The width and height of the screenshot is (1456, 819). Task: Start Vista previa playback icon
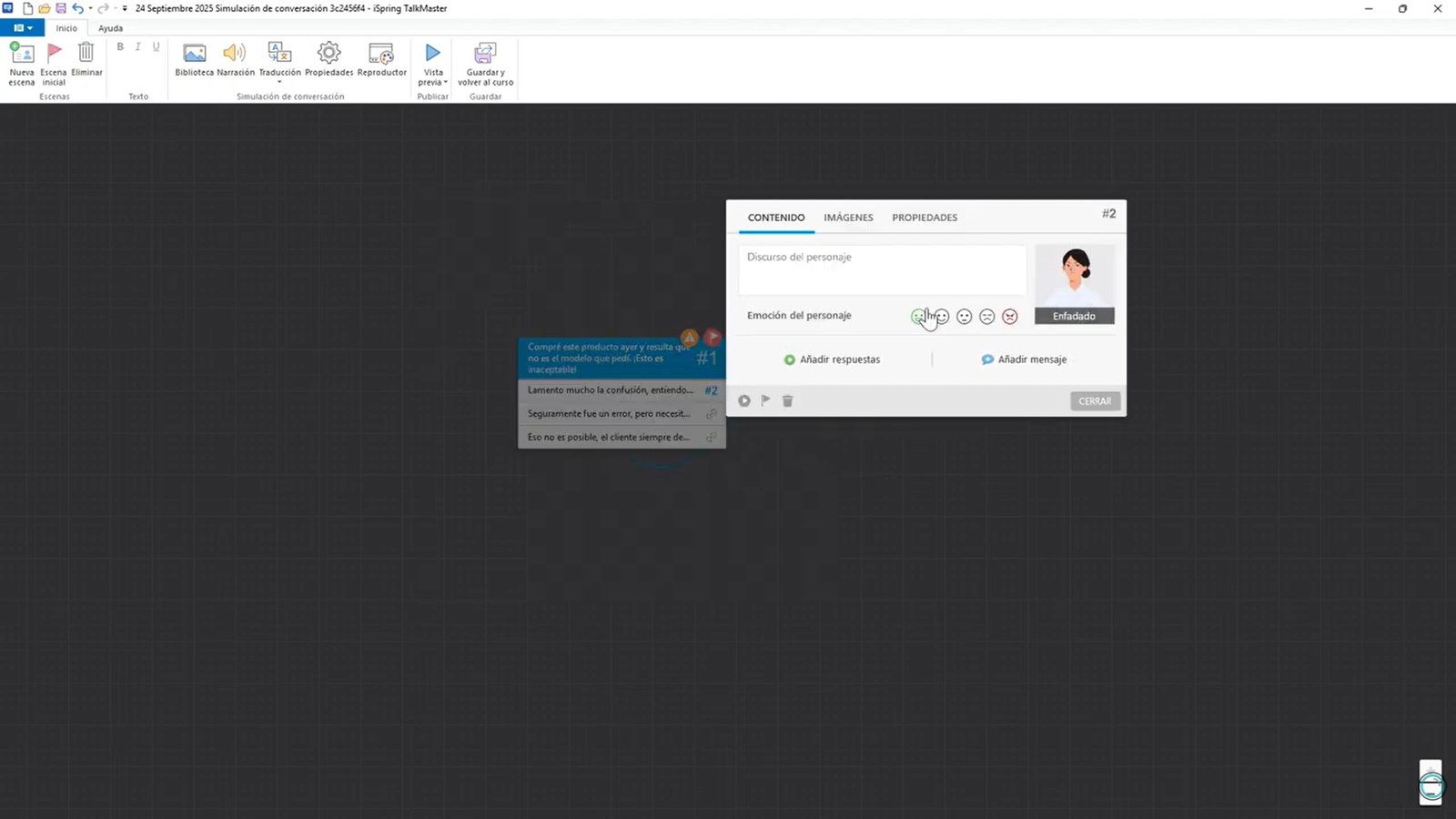click(433, 53)
